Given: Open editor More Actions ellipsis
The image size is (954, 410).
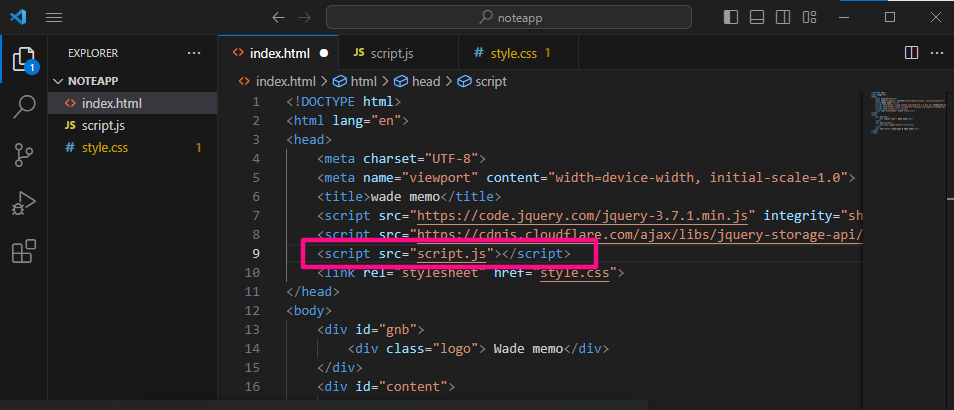Looking at the screenshot, I should (936, 53).
